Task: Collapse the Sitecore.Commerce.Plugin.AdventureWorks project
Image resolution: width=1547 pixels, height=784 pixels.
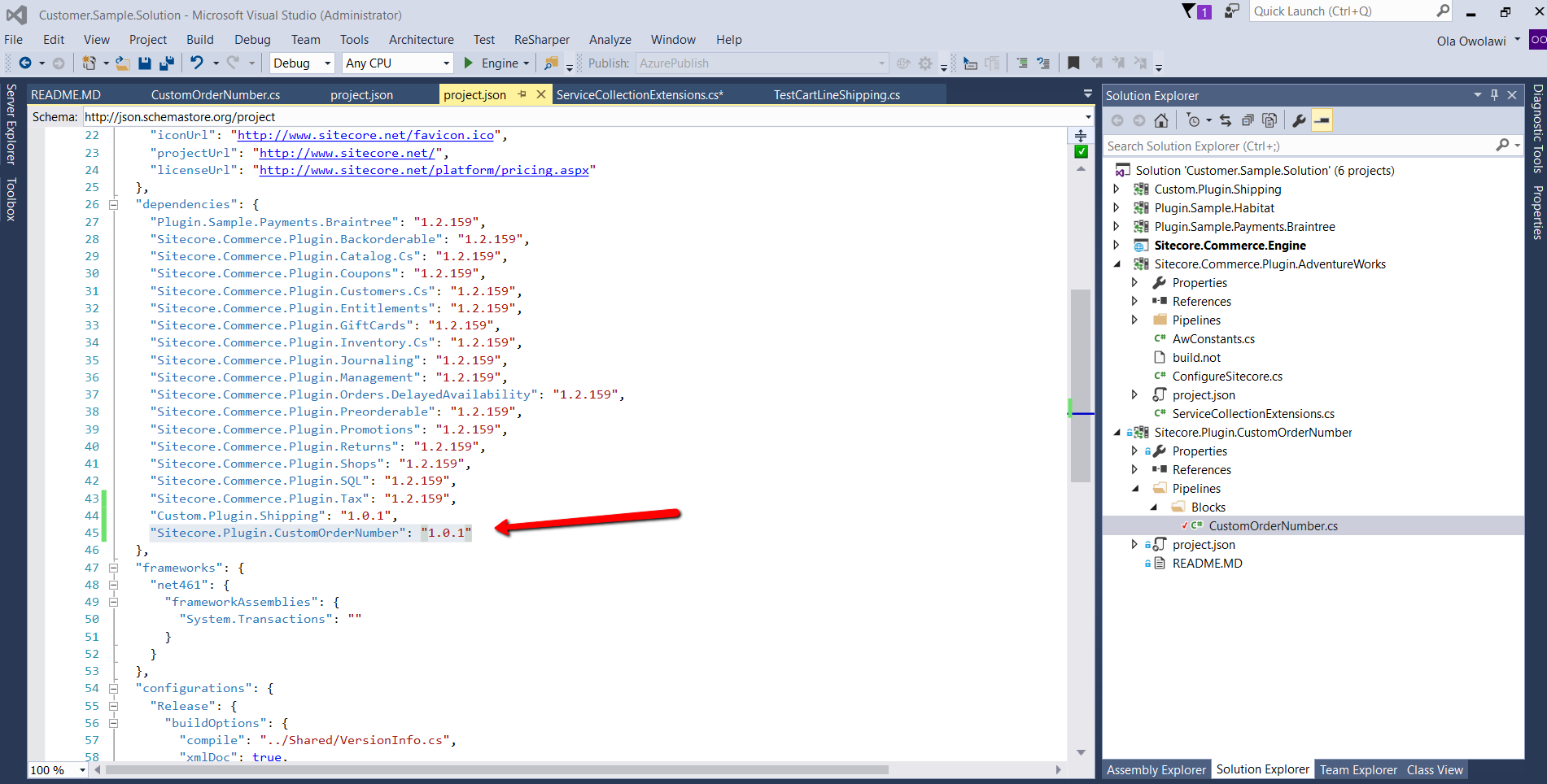Action: [x=1117, y=264]
